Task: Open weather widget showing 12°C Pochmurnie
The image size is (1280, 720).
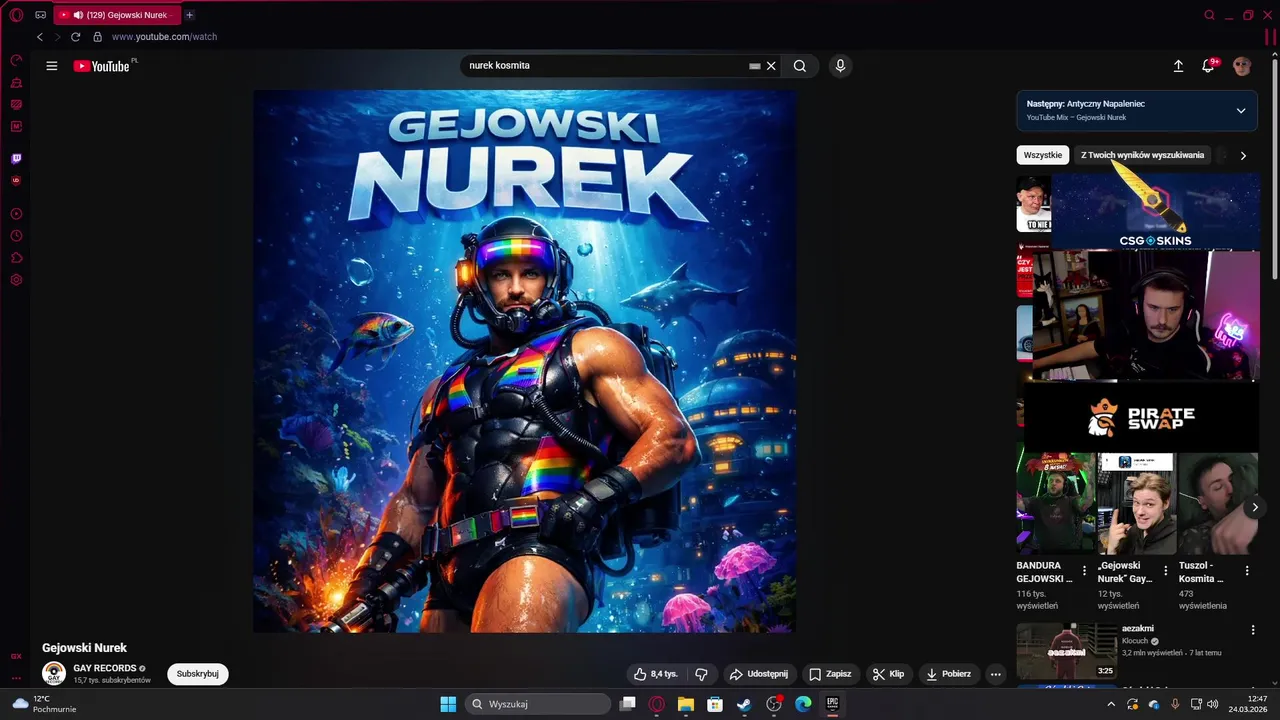Action: coord(42,704)
